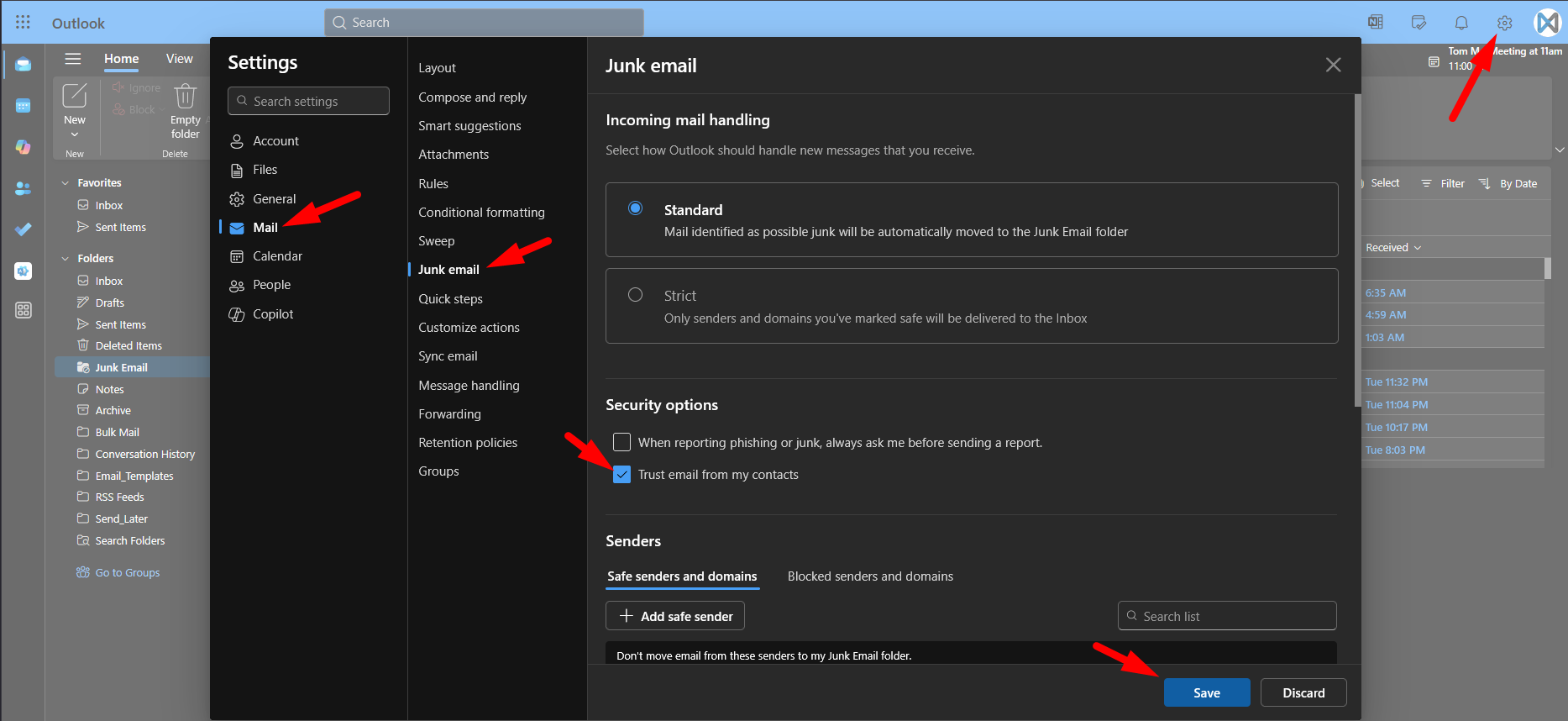
Task: Enable always ask before sending report checkbox
Action: [621, 442]
